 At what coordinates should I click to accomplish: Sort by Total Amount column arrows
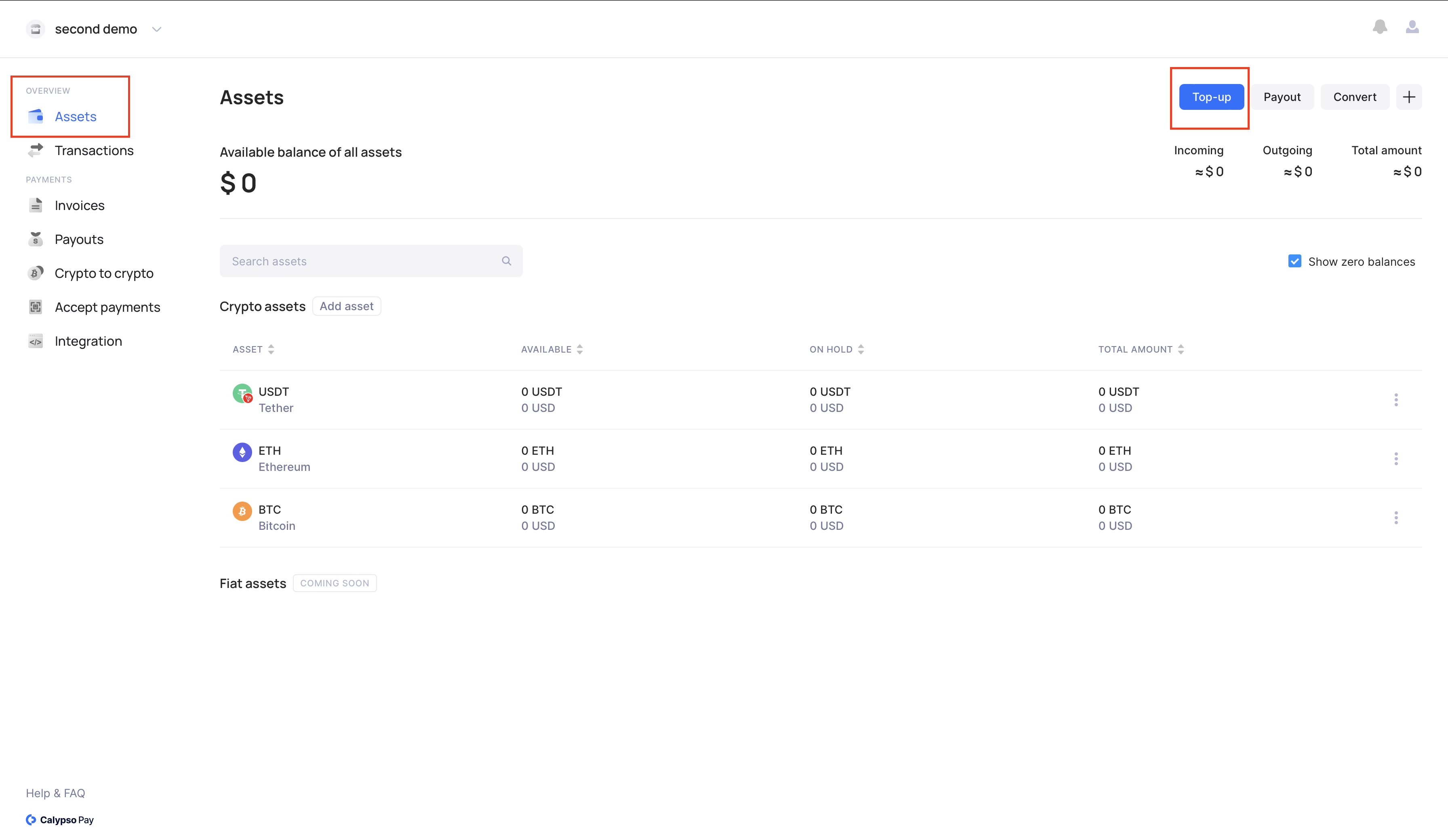pyautogui.click(x=1180, y=349)
